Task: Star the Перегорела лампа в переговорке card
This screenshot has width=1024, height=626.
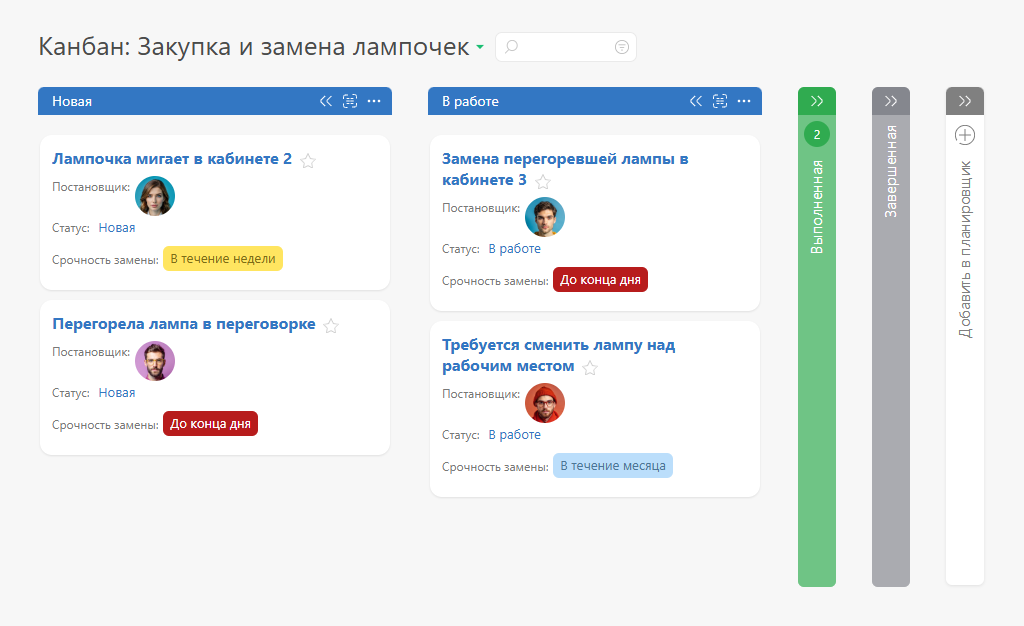Action: 331,326
